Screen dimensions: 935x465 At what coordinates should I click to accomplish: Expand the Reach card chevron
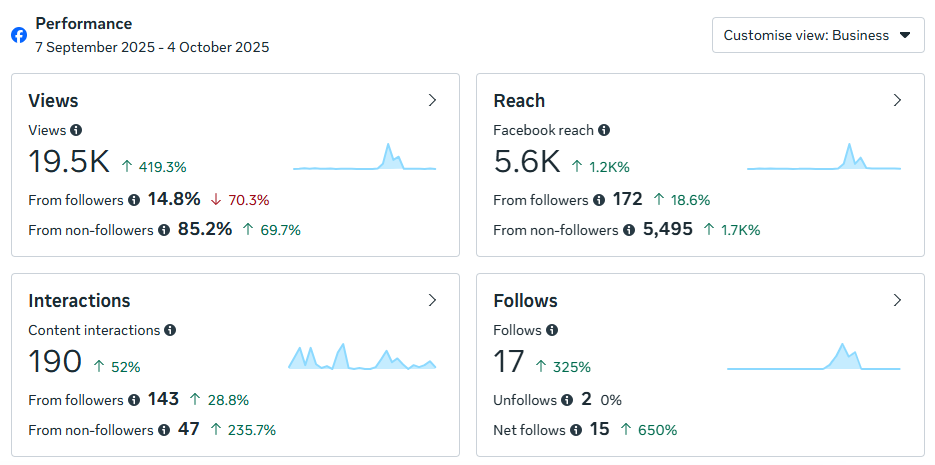click(897, 100)
